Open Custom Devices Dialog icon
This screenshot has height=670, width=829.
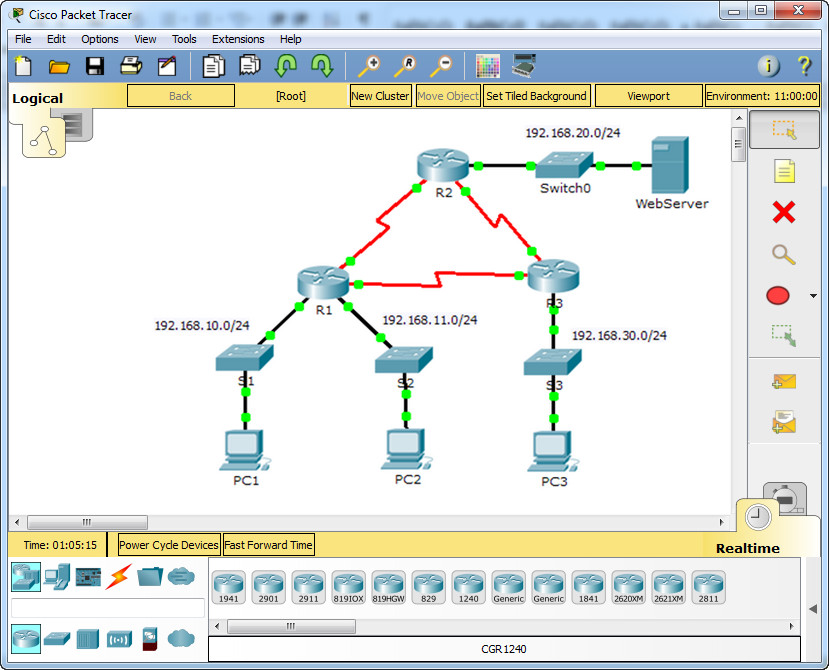pyautogui.click(x=524, y=66)
